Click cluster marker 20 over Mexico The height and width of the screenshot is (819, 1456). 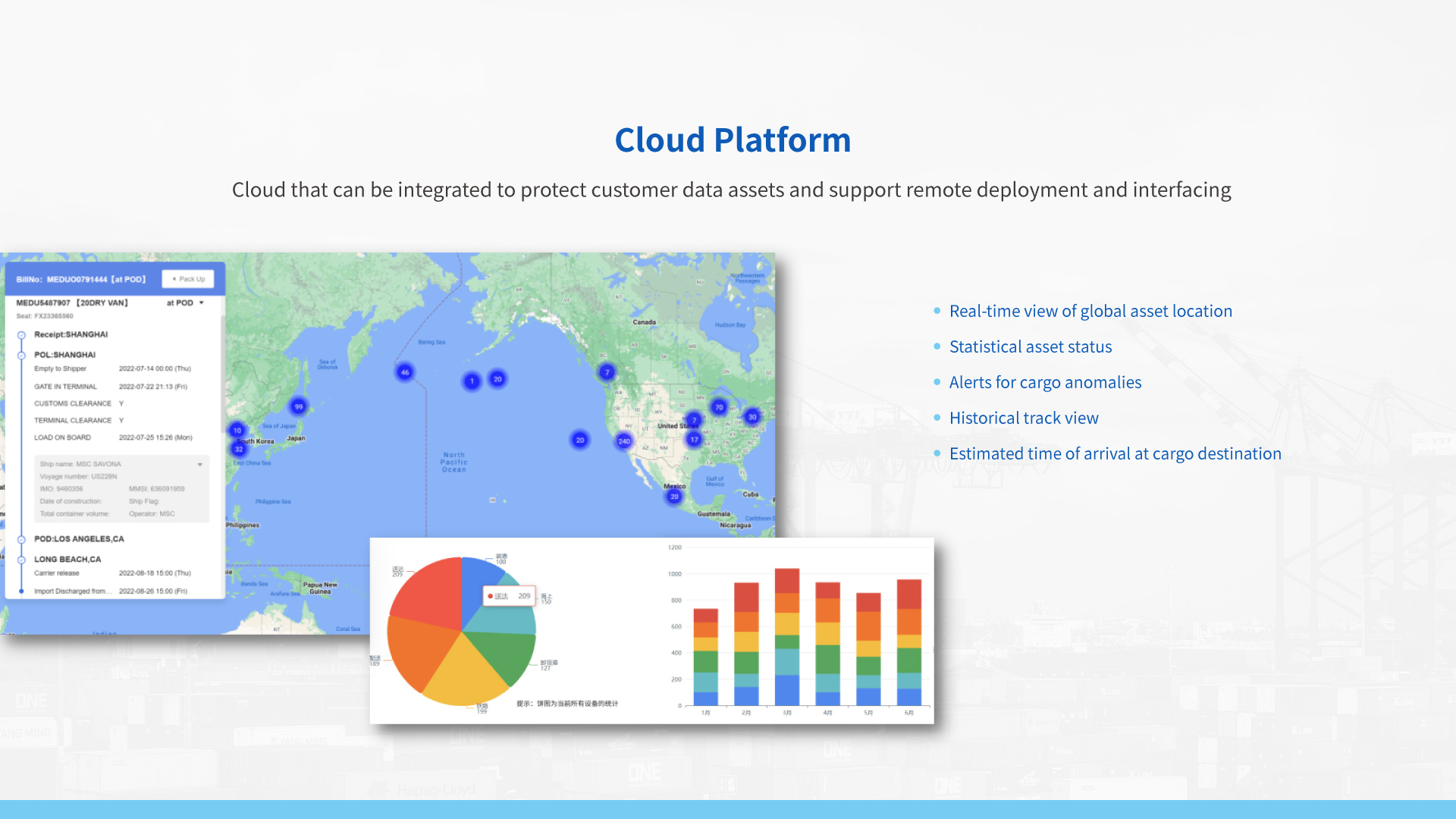point(674,497)
